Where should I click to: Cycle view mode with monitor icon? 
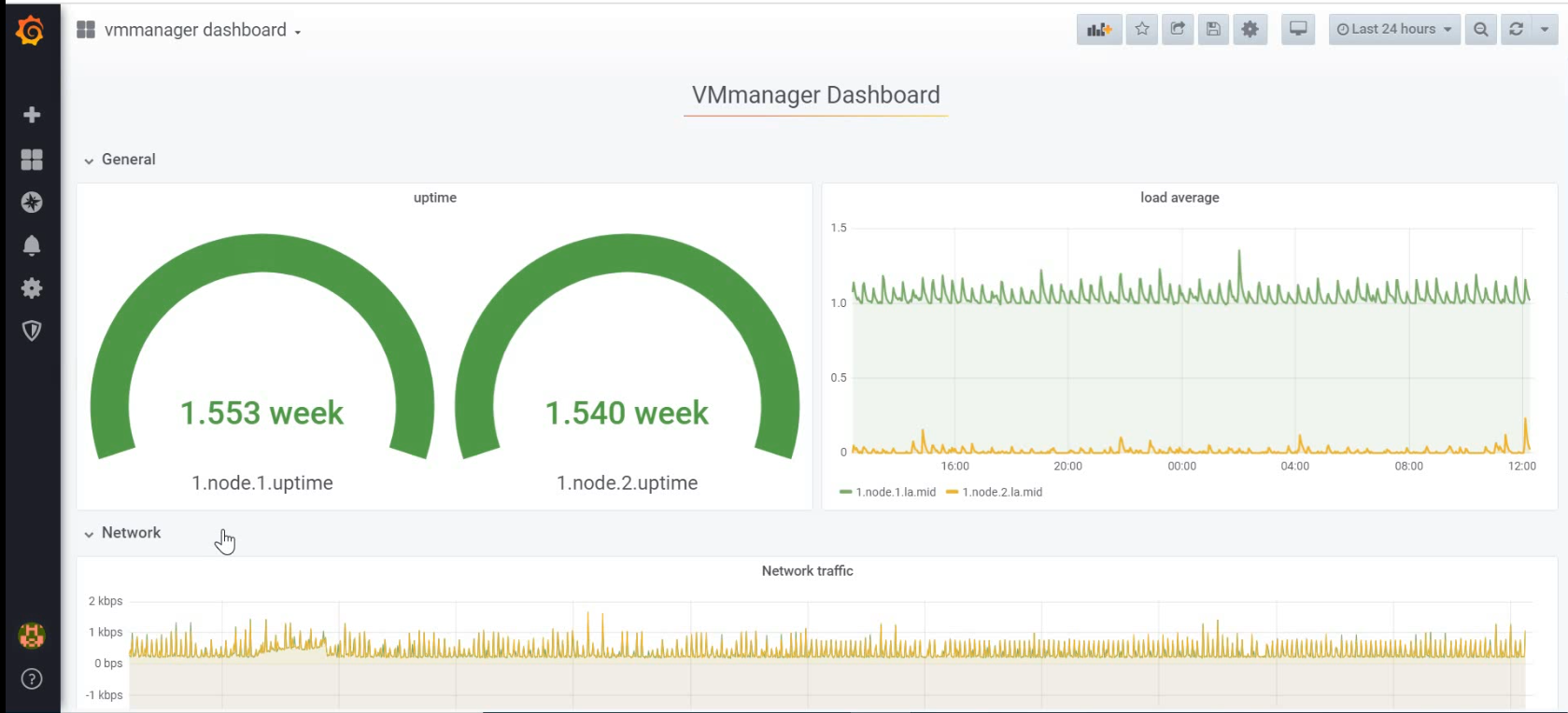pyautogui.click(x=1298, y=30)
